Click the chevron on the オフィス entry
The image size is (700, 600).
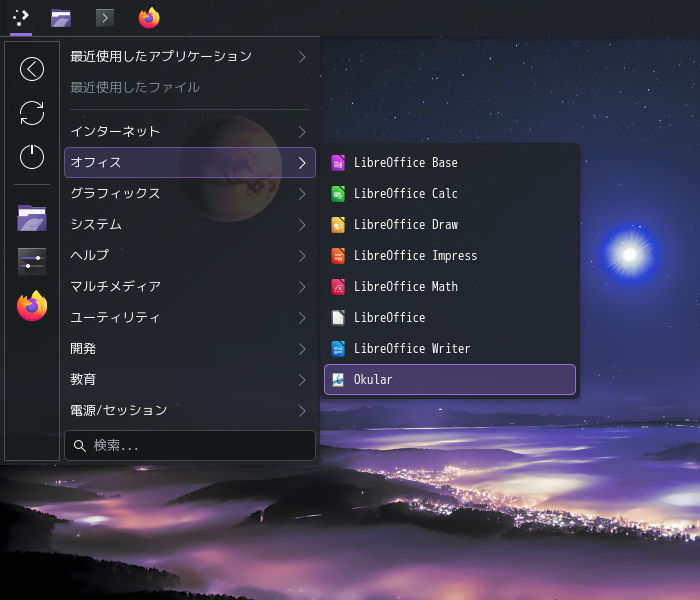[x=302, y=163]
